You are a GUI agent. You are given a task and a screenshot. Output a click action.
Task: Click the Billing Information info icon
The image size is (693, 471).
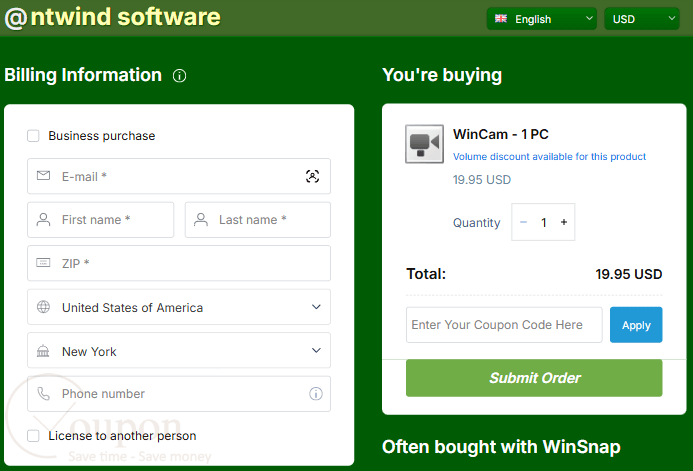pos(179,76)
